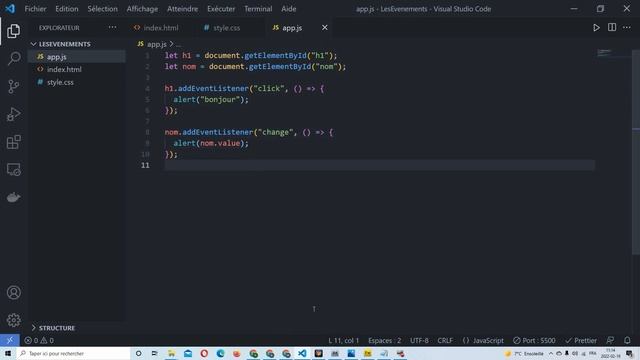
Task: Change the UTF-8 encoding setting
Action: [x=419, y=340]
